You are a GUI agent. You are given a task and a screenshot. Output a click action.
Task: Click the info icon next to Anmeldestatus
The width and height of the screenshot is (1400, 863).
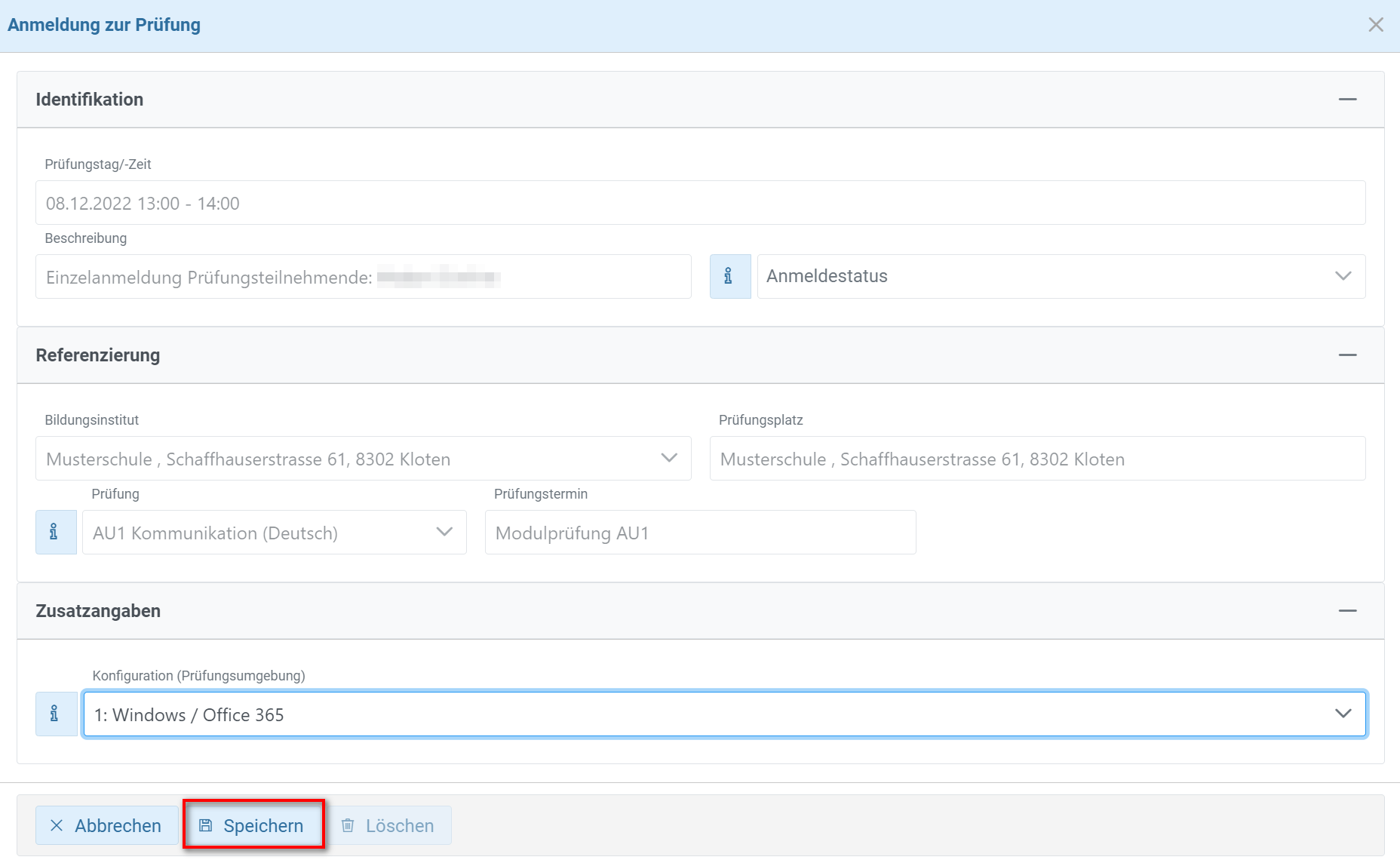[730, 276]
